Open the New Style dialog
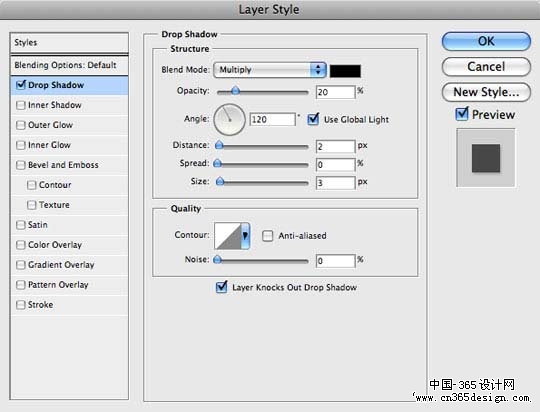 (486, 92)
